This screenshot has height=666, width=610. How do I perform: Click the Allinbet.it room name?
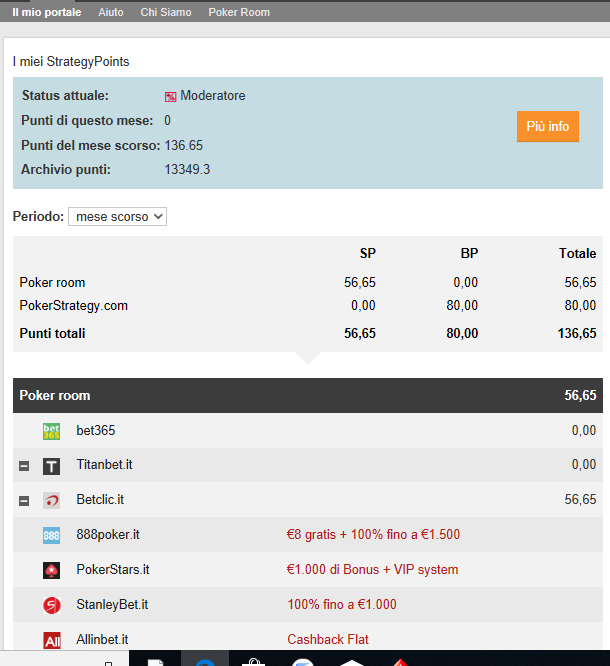tap(102, 639)
